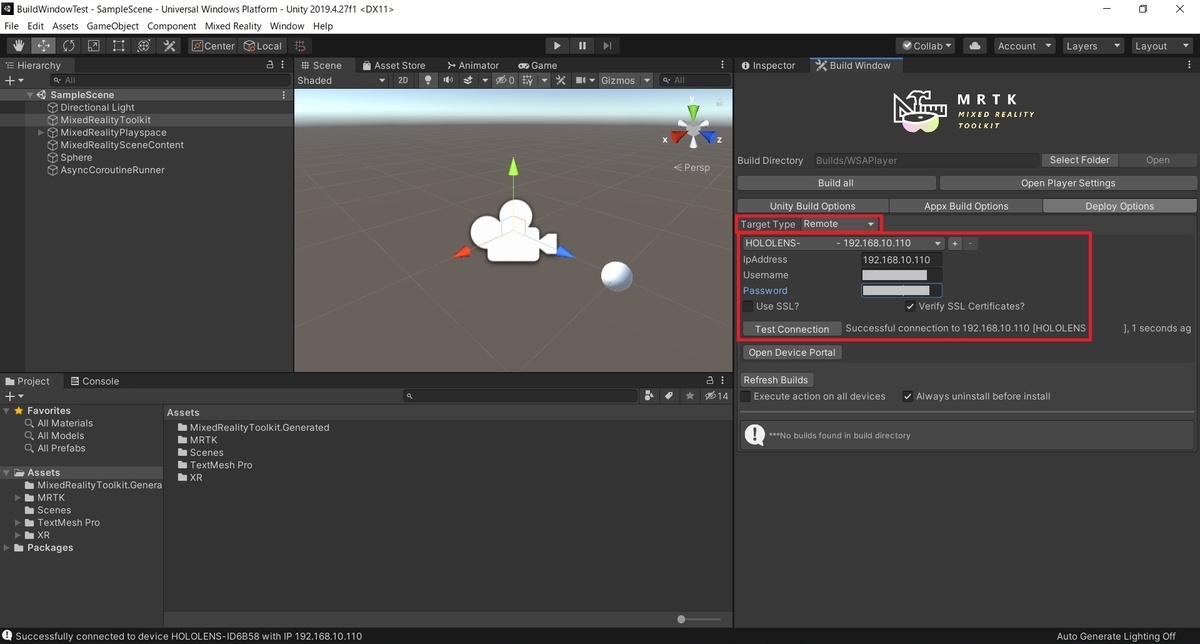Uncheck Verify SSL Certificates
1200x644 pixels.
910,306
